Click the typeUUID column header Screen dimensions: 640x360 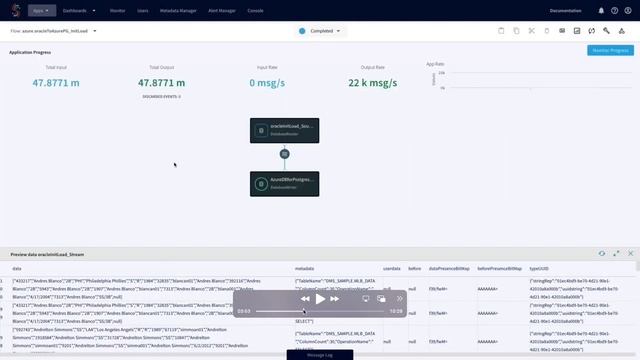click(x=539, y=269)
